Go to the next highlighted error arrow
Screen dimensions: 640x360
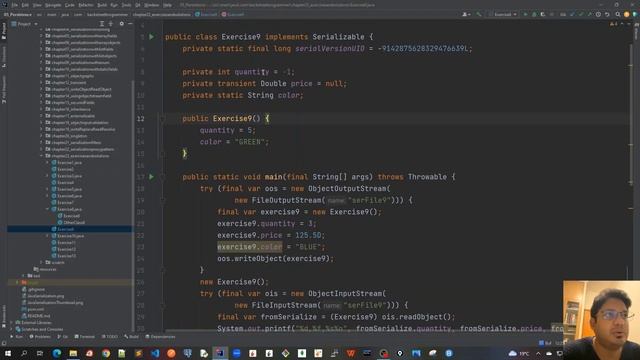[x=629, y=24]
